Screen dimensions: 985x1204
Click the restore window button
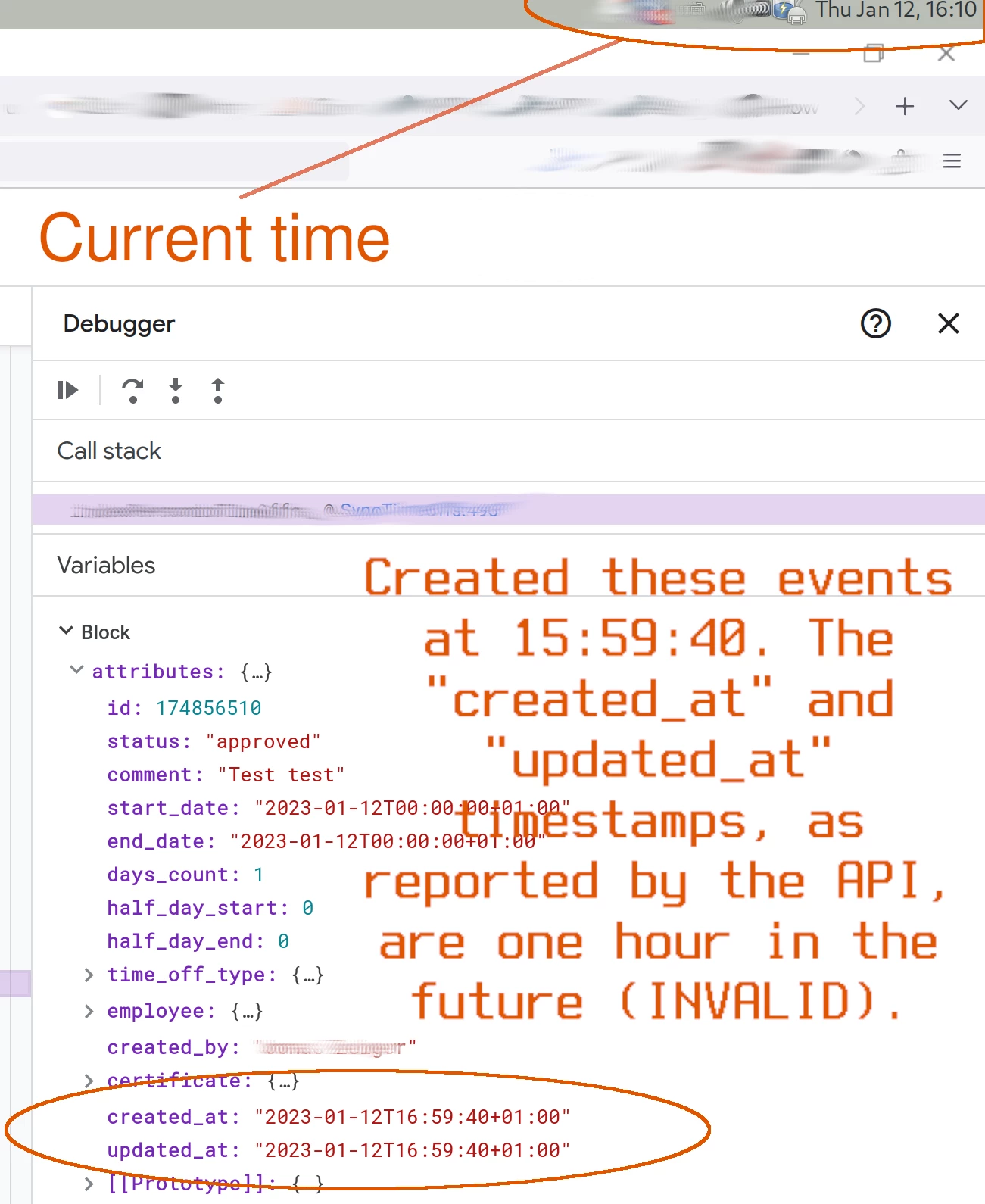874,53
